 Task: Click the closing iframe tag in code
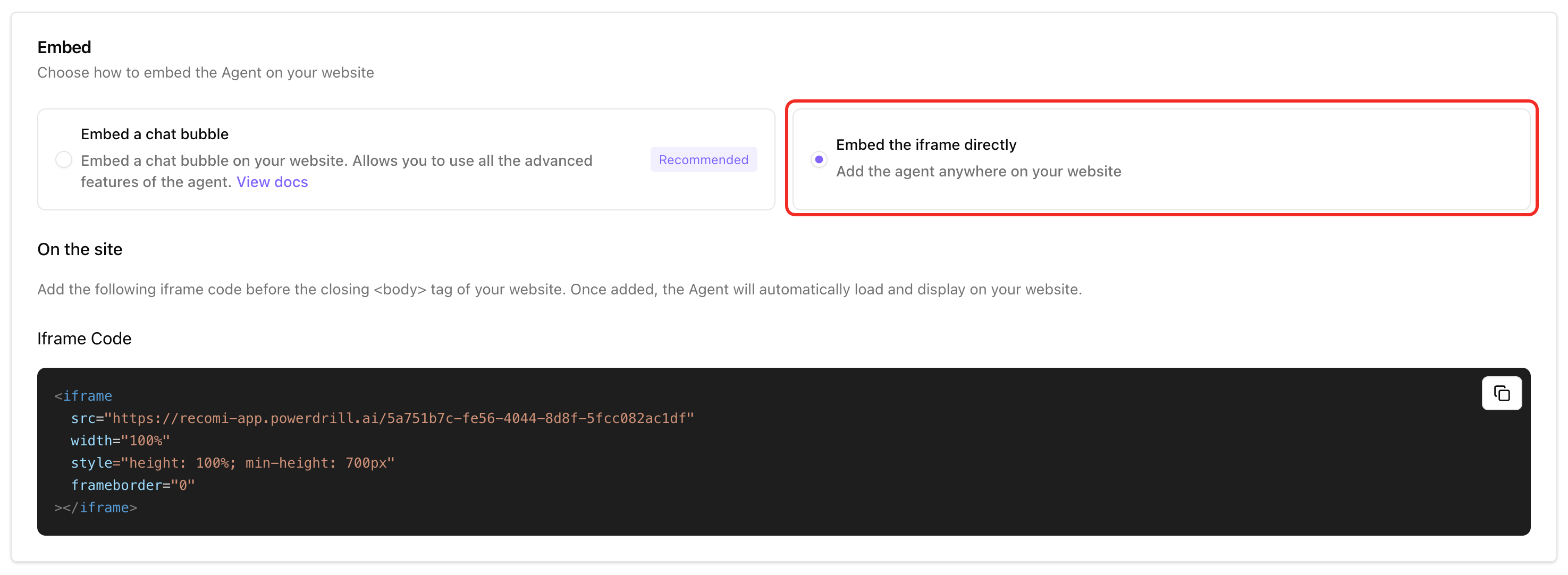[96, 508]
